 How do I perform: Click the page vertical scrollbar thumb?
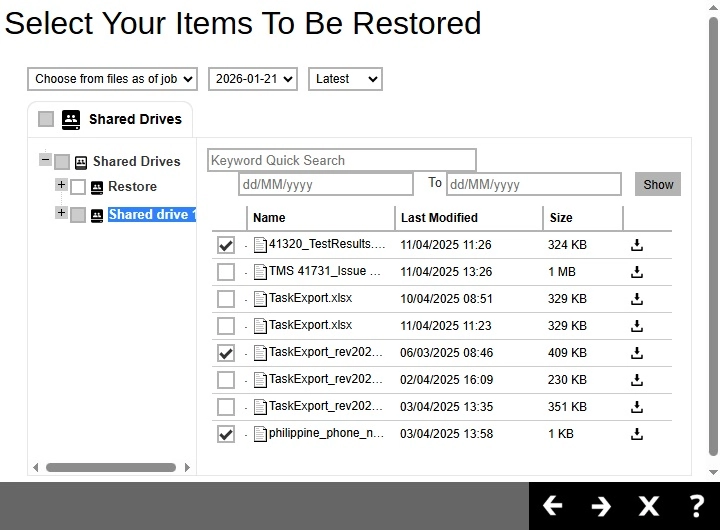click(x=713, y=236)
